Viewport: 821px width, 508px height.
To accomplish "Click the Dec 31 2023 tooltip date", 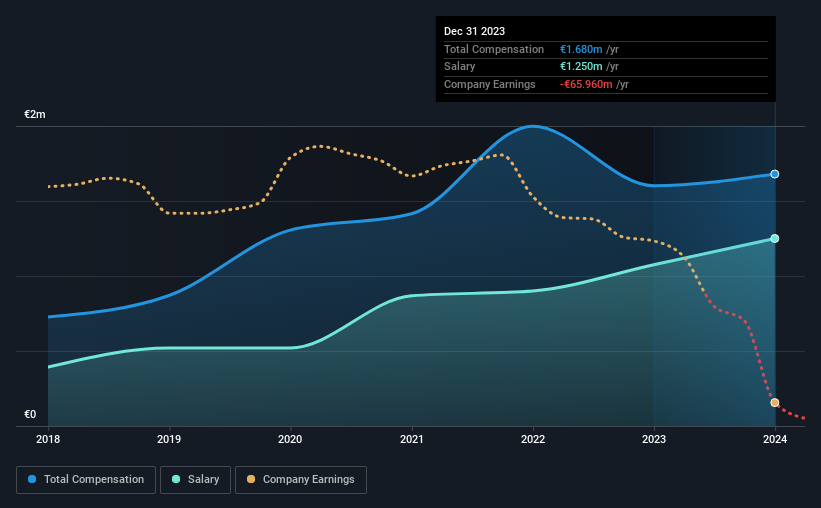I will [x=474, y=31].
